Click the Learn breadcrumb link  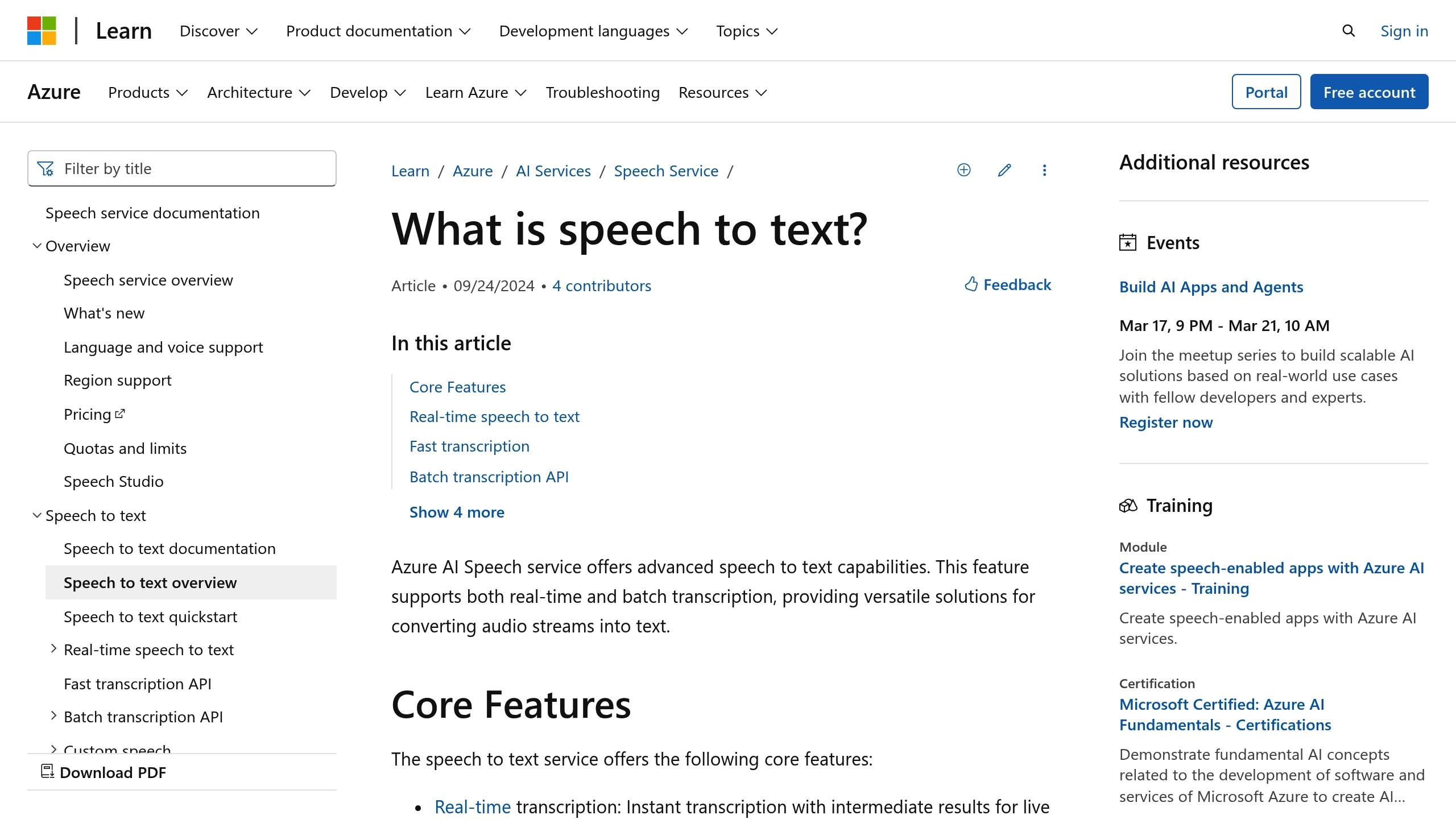[x=410, y=171]
